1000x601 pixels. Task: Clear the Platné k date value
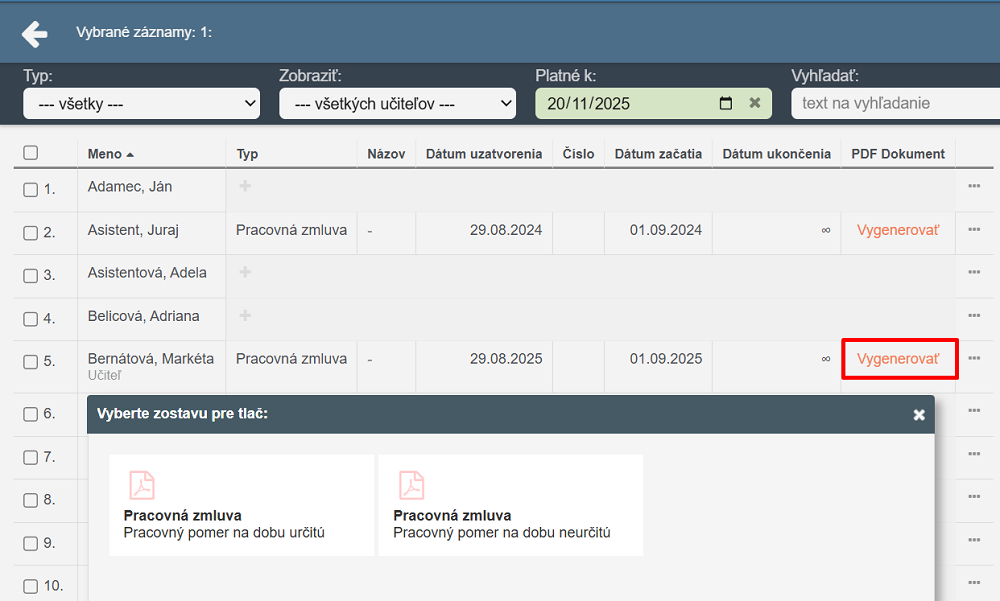click(755, 103)
